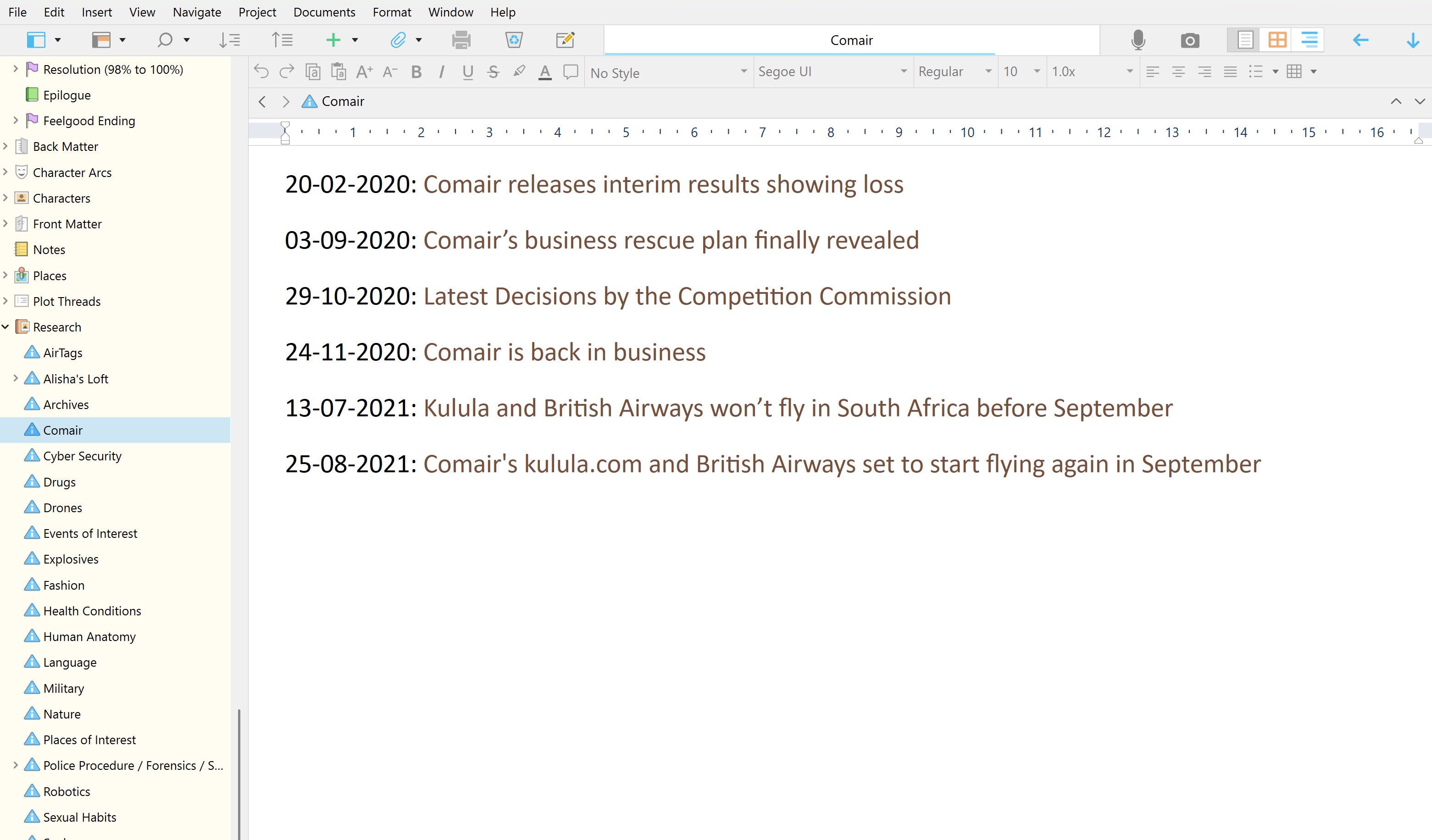Add new document with plus icon
This screenshot has width=1432, height=840.
point(333,40)
